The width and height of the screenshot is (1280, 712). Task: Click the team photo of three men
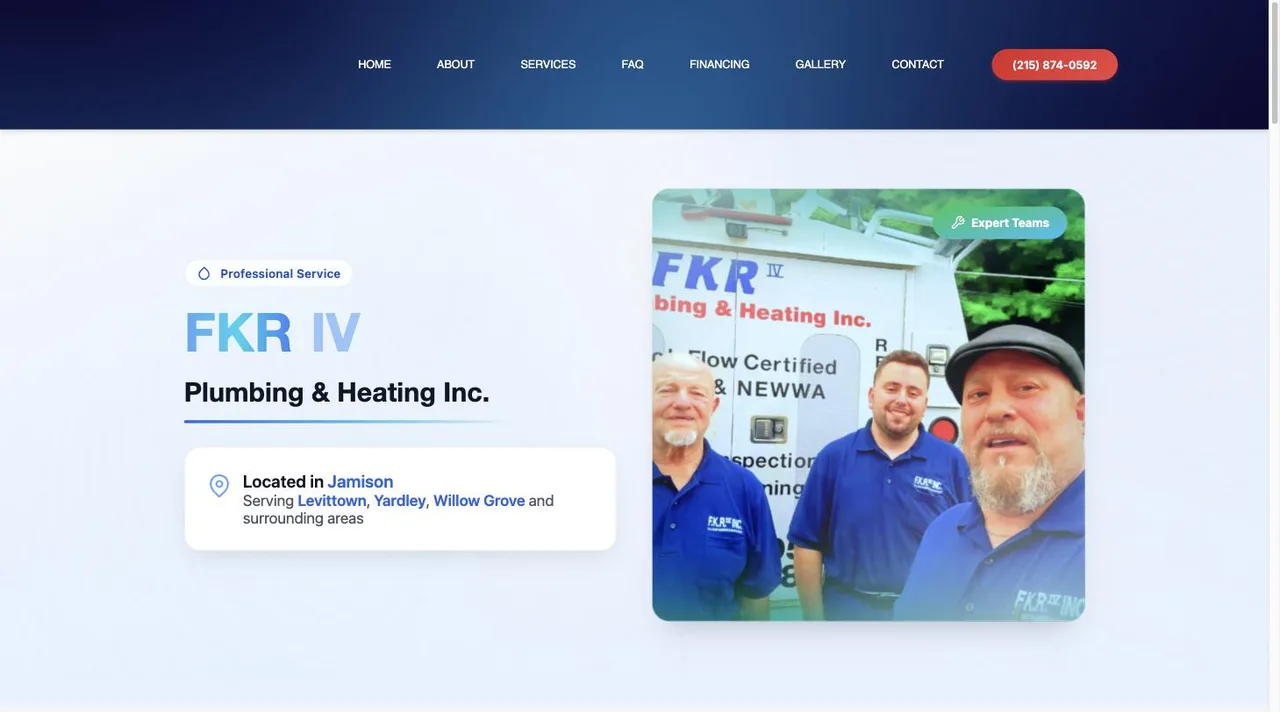click(868, 405)
